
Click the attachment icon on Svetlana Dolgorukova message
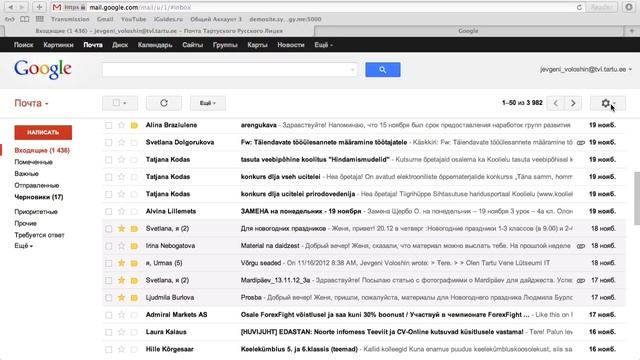click(580, 142)
